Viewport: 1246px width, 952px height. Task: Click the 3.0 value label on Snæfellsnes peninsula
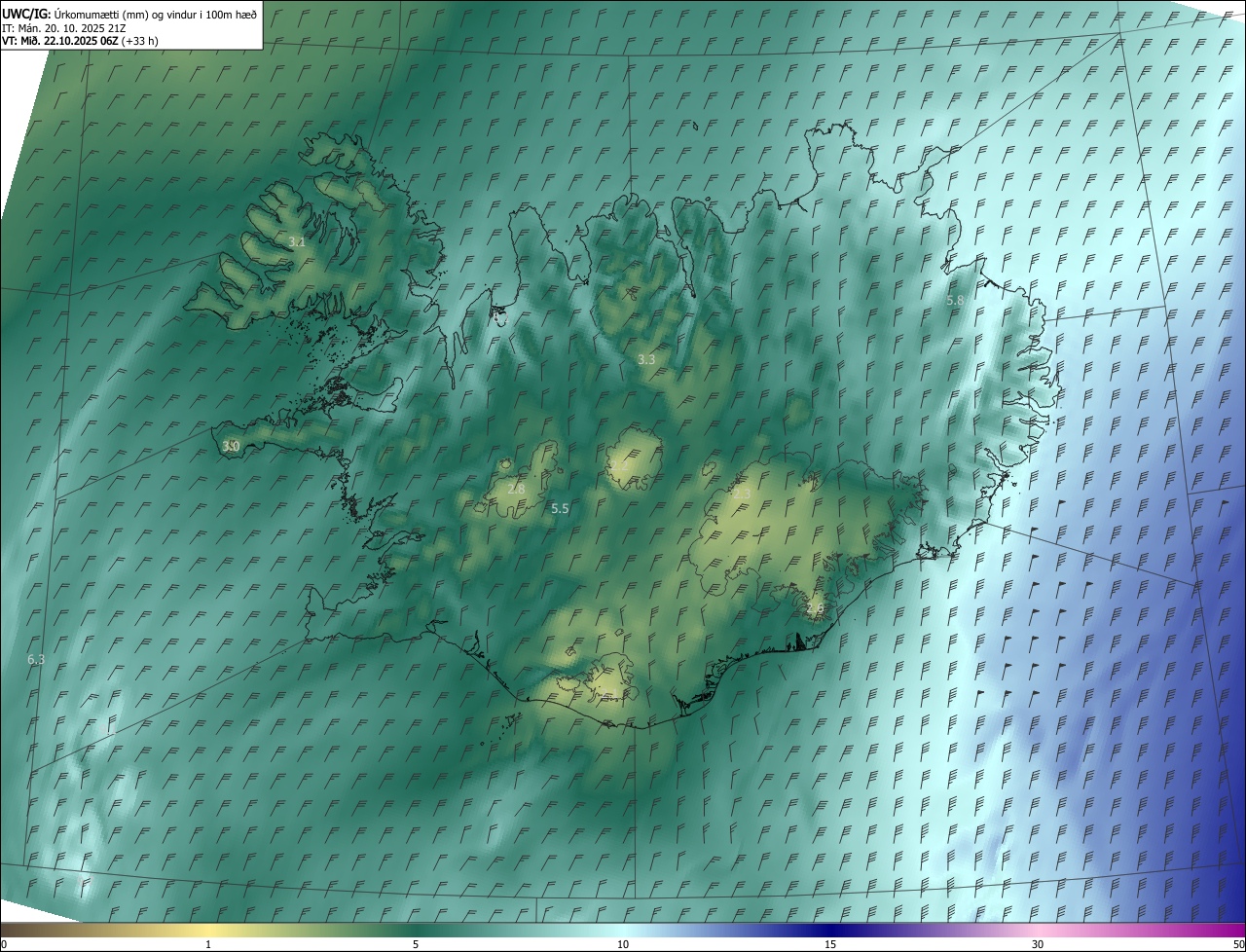(x=231, y=446)
